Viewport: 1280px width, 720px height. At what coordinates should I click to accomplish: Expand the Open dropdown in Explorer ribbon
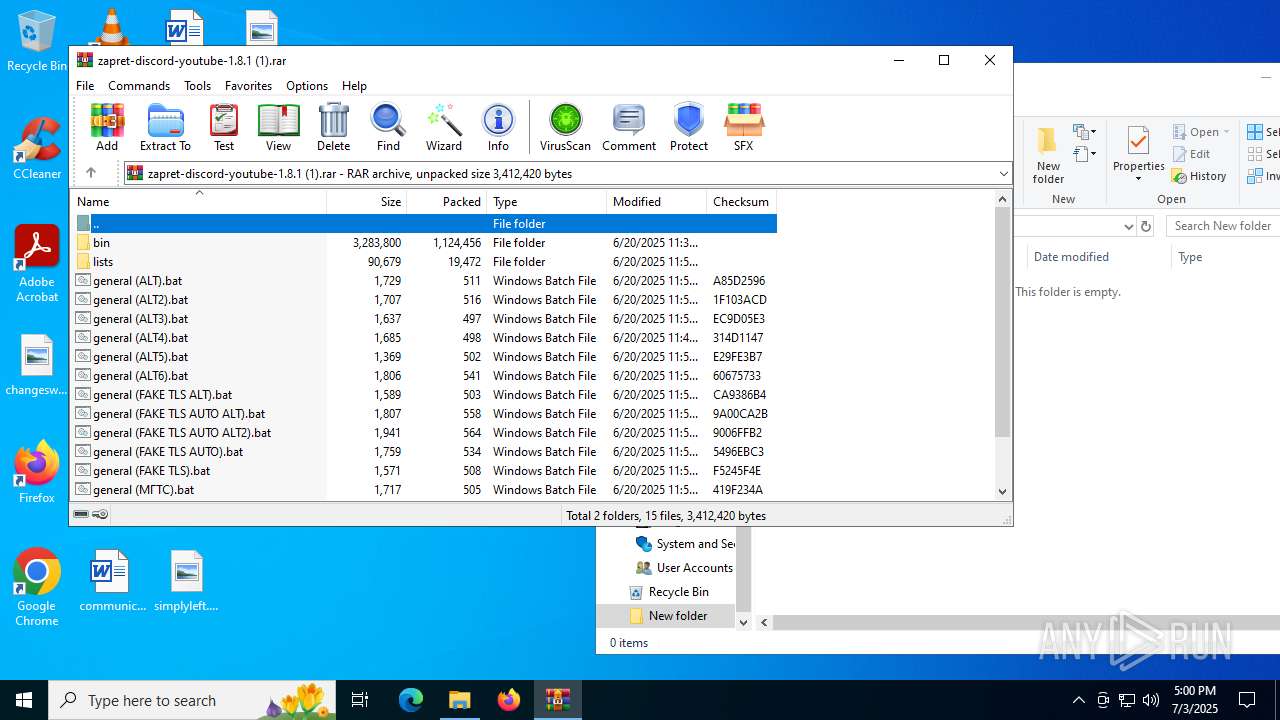point(1226,132)
